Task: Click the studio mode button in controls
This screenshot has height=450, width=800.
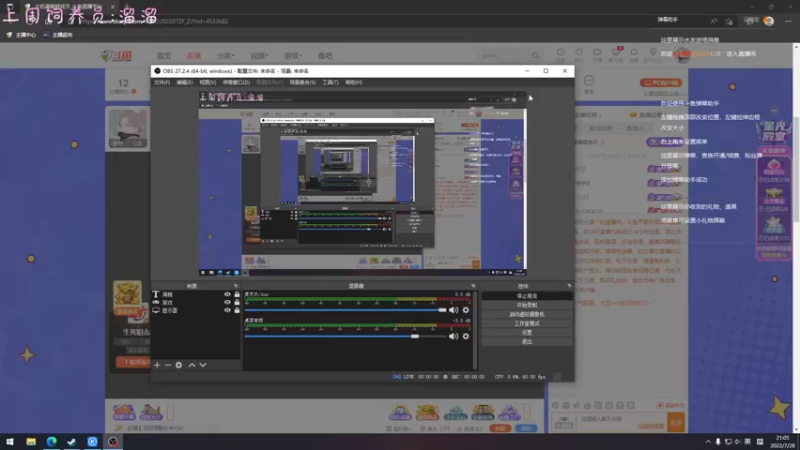Action: (x=527, y=323)
